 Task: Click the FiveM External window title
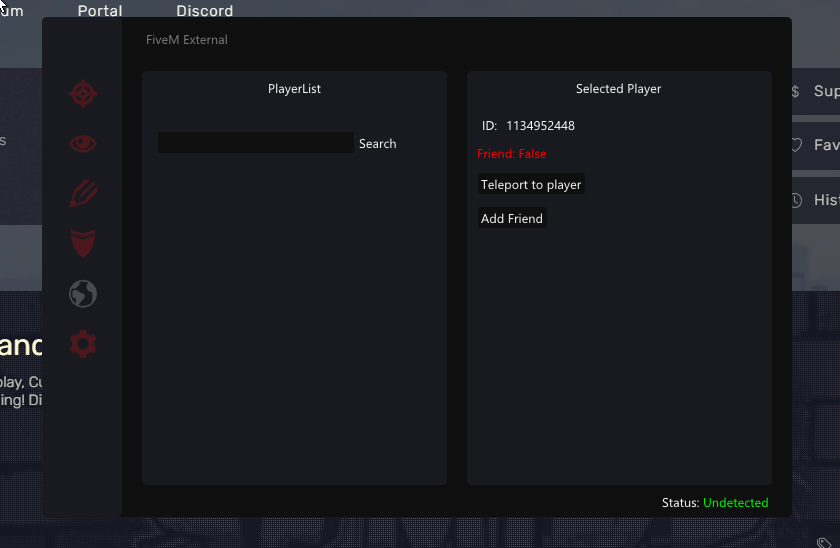tap(186, 40)
